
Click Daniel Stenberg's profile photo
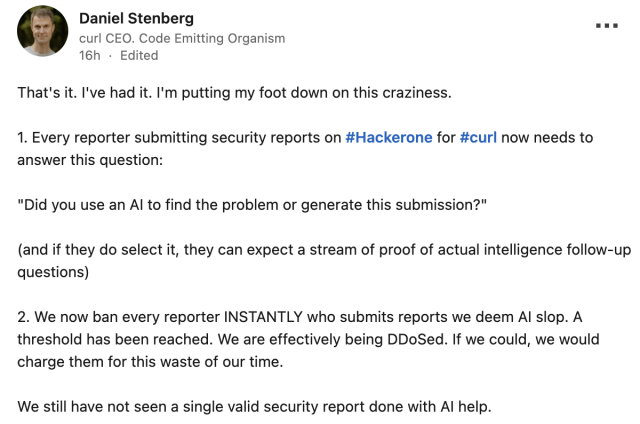(x=43, y=31)
